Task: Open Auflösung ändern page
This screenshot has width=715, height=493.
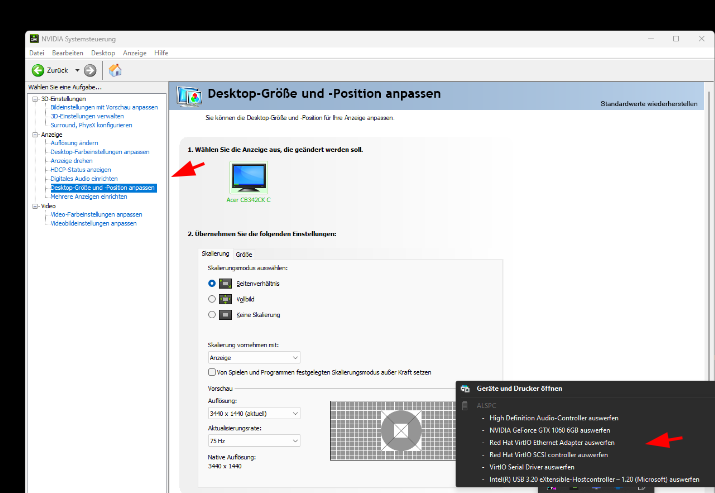Action: (x=74, y=143)
